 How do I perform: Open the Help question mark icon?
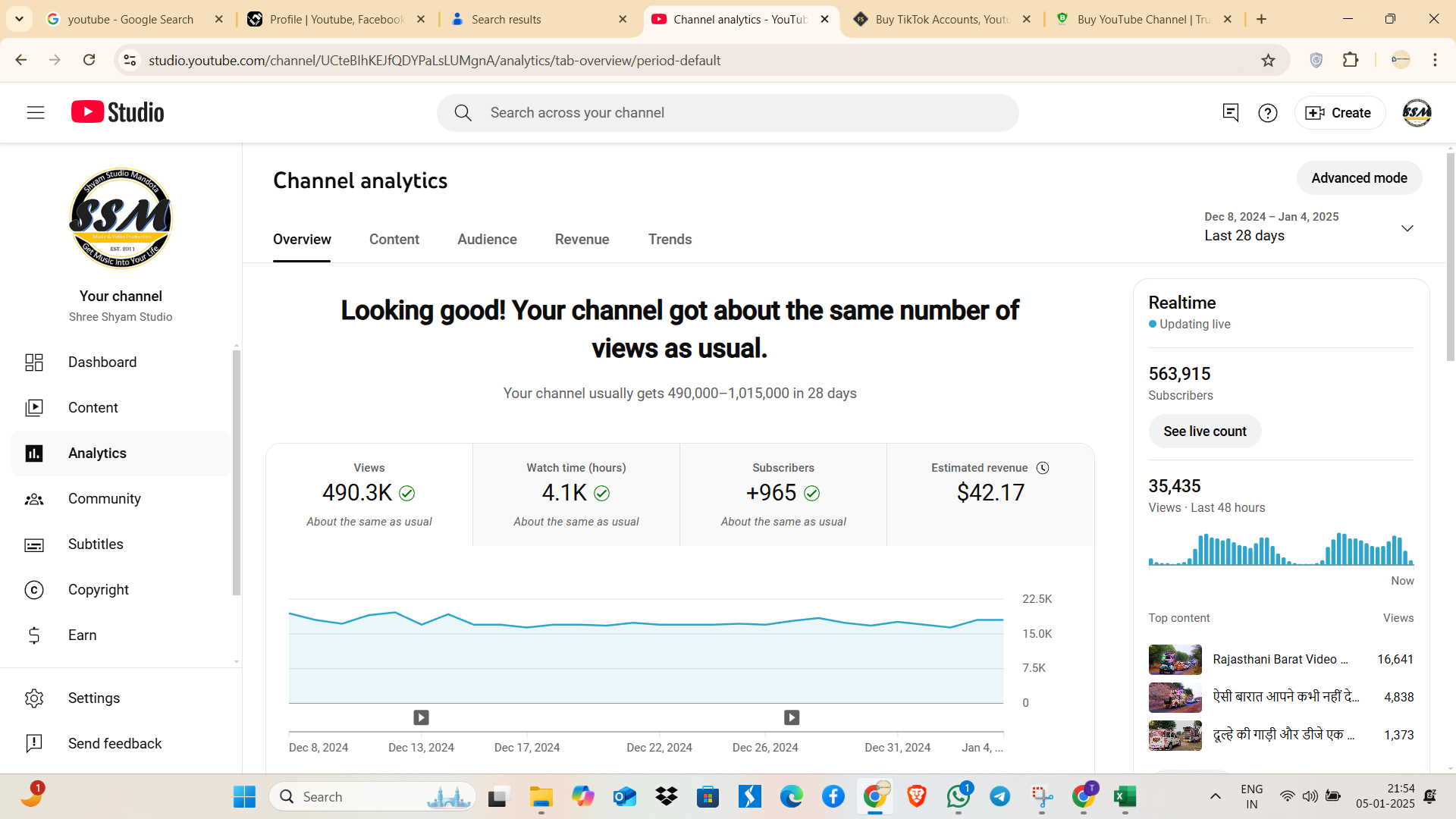pos(1268,113)
